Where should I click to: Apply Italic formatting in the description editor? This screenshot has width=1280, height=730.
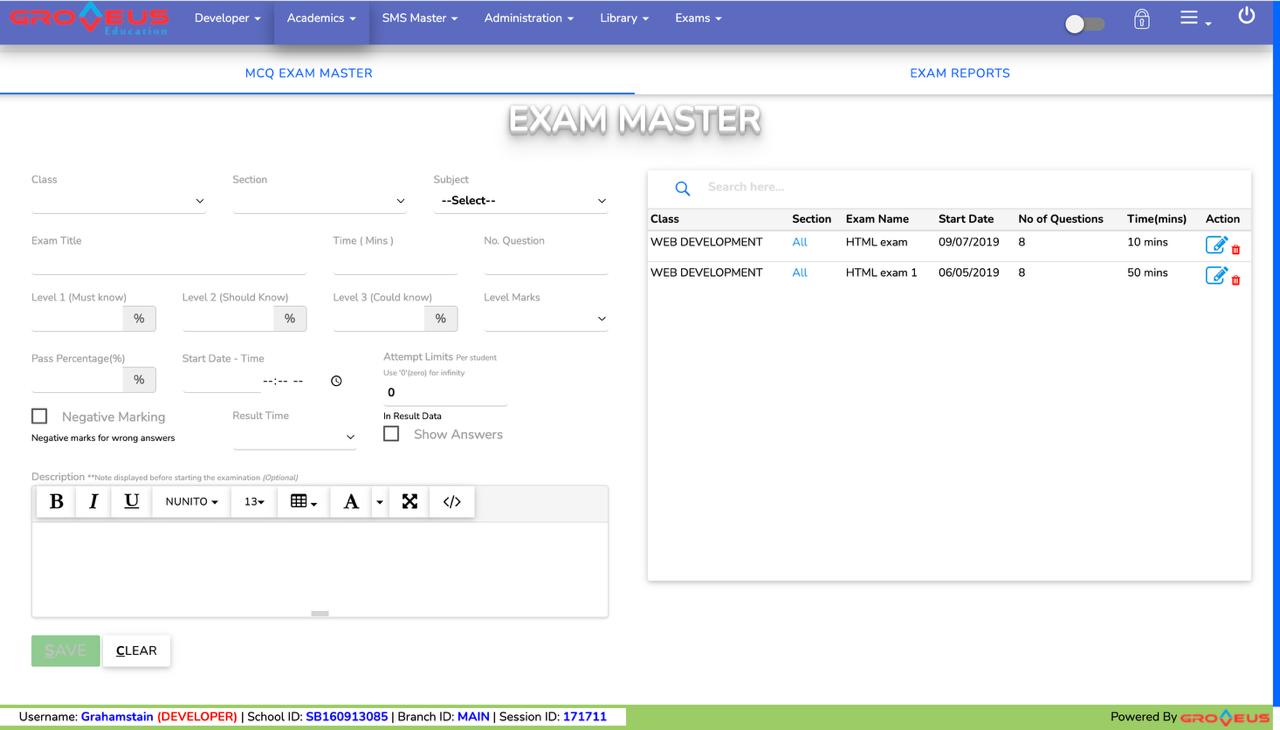point(93,501)
